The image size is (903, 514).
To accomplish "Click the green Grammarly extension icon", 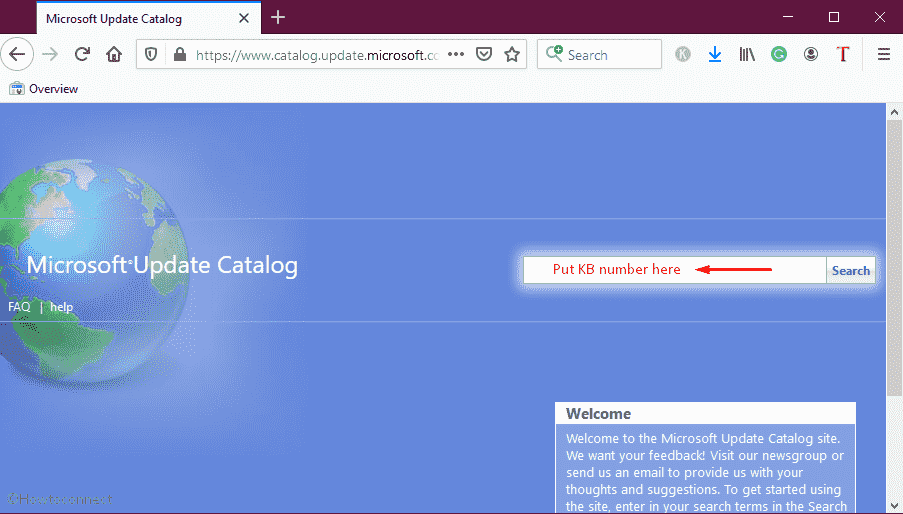I will (x=779, y=55).
